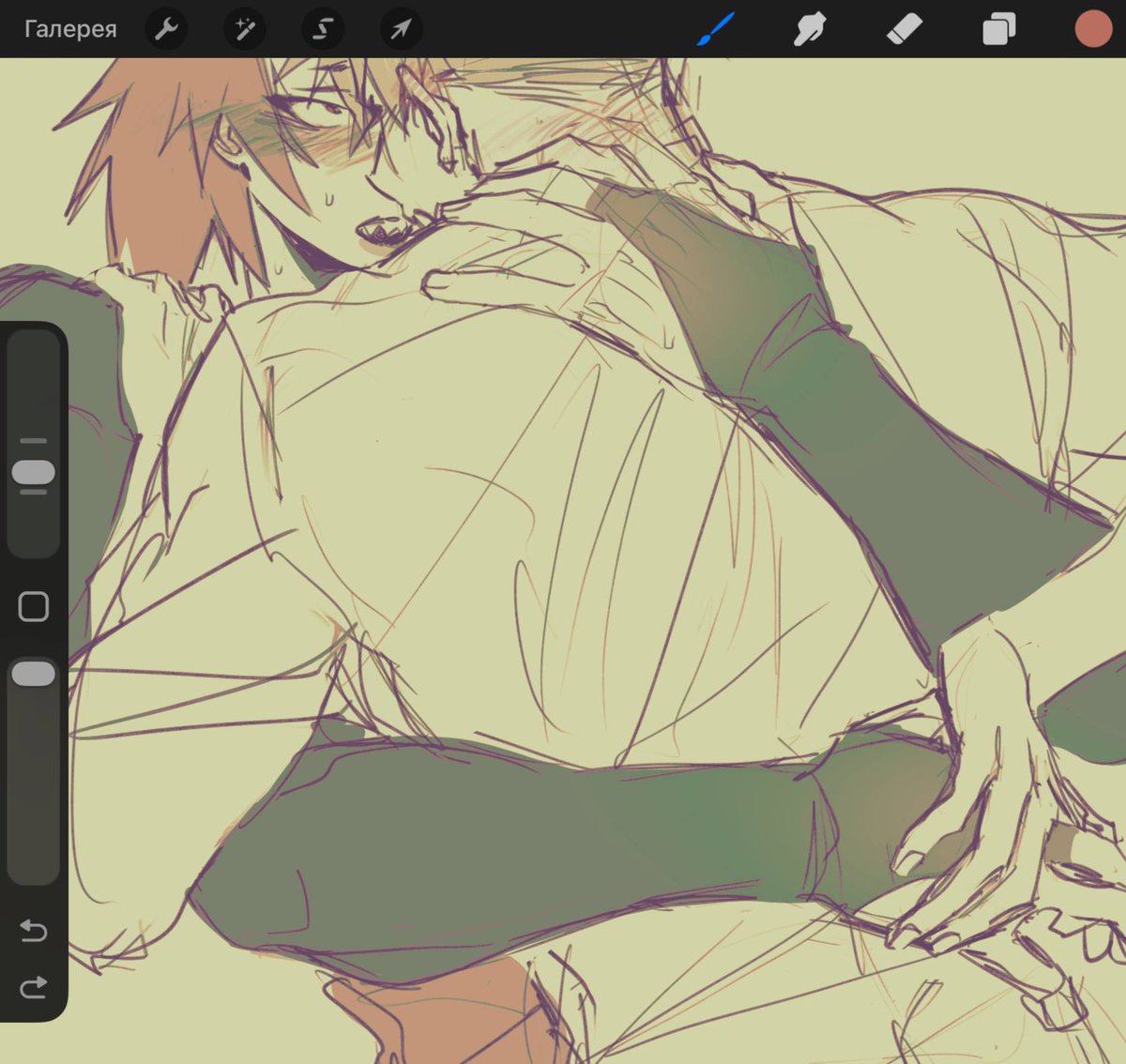This screenshot has height=1064, width=1126.
Task: Undo the last stroke with the undo arrow
Action: coord(34,931)
